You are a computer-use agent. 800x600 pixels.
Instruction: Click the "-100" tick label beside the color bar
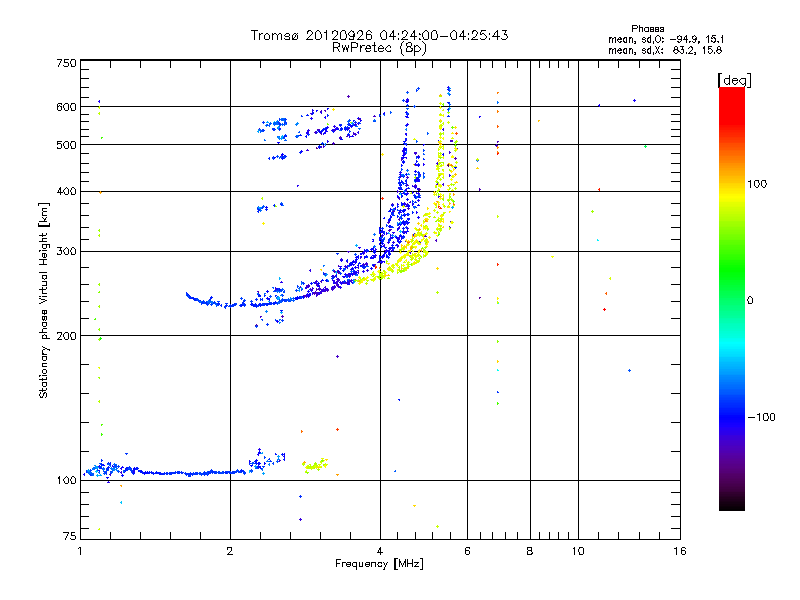coord(761,417)
